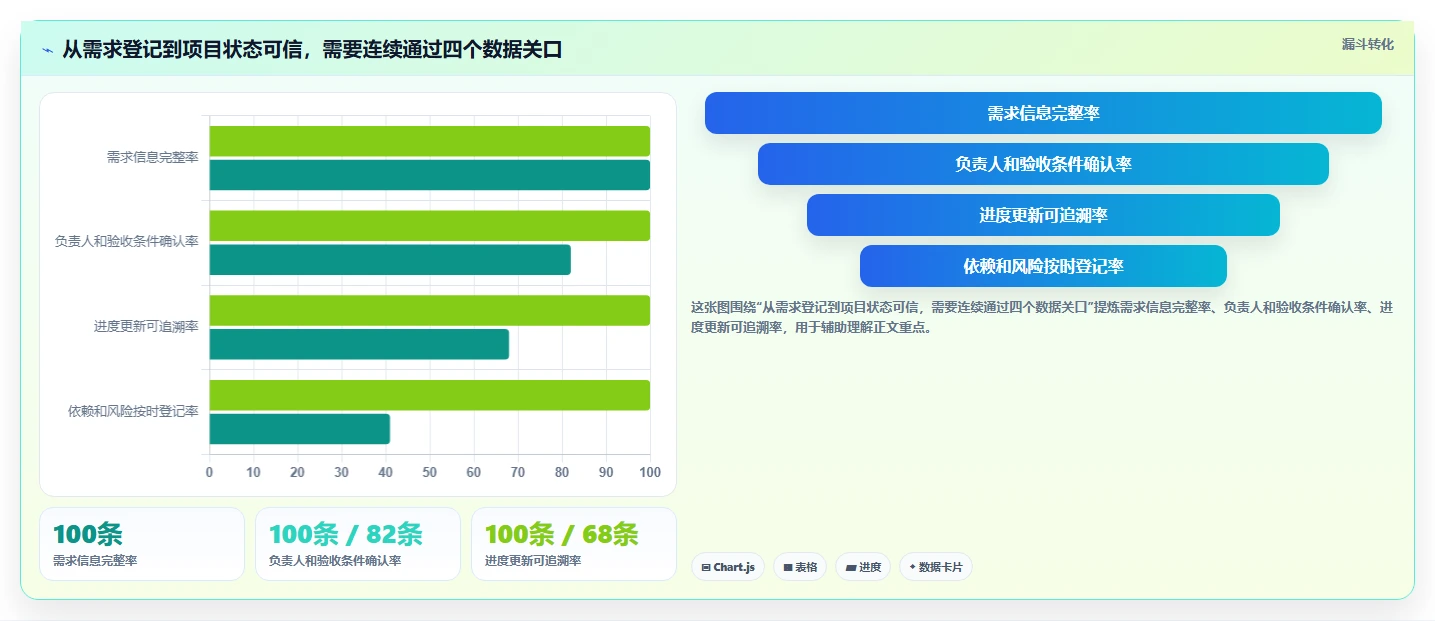Click the teal bar for 负责人和验收条件确认率
Viewport: 1435px width, 621px height.
[x=390, y=260]
